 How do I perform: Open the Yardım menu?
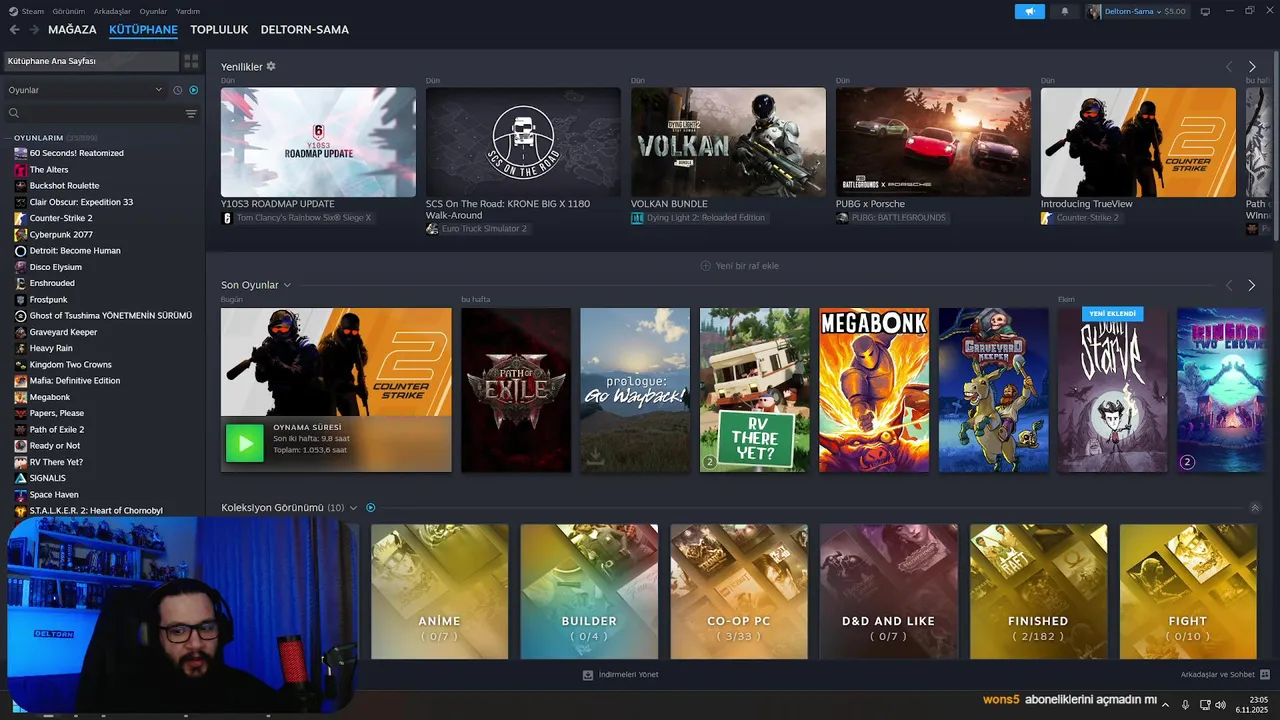coord(188,11)
